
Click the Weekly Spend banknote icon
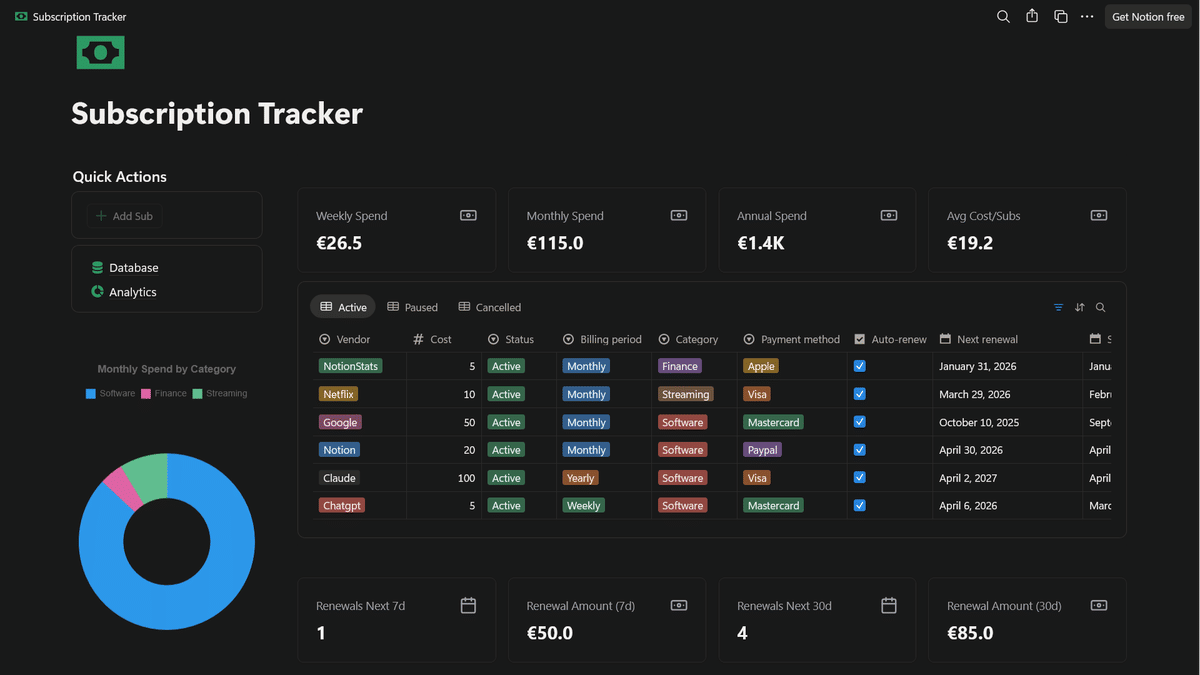[468, 216]
